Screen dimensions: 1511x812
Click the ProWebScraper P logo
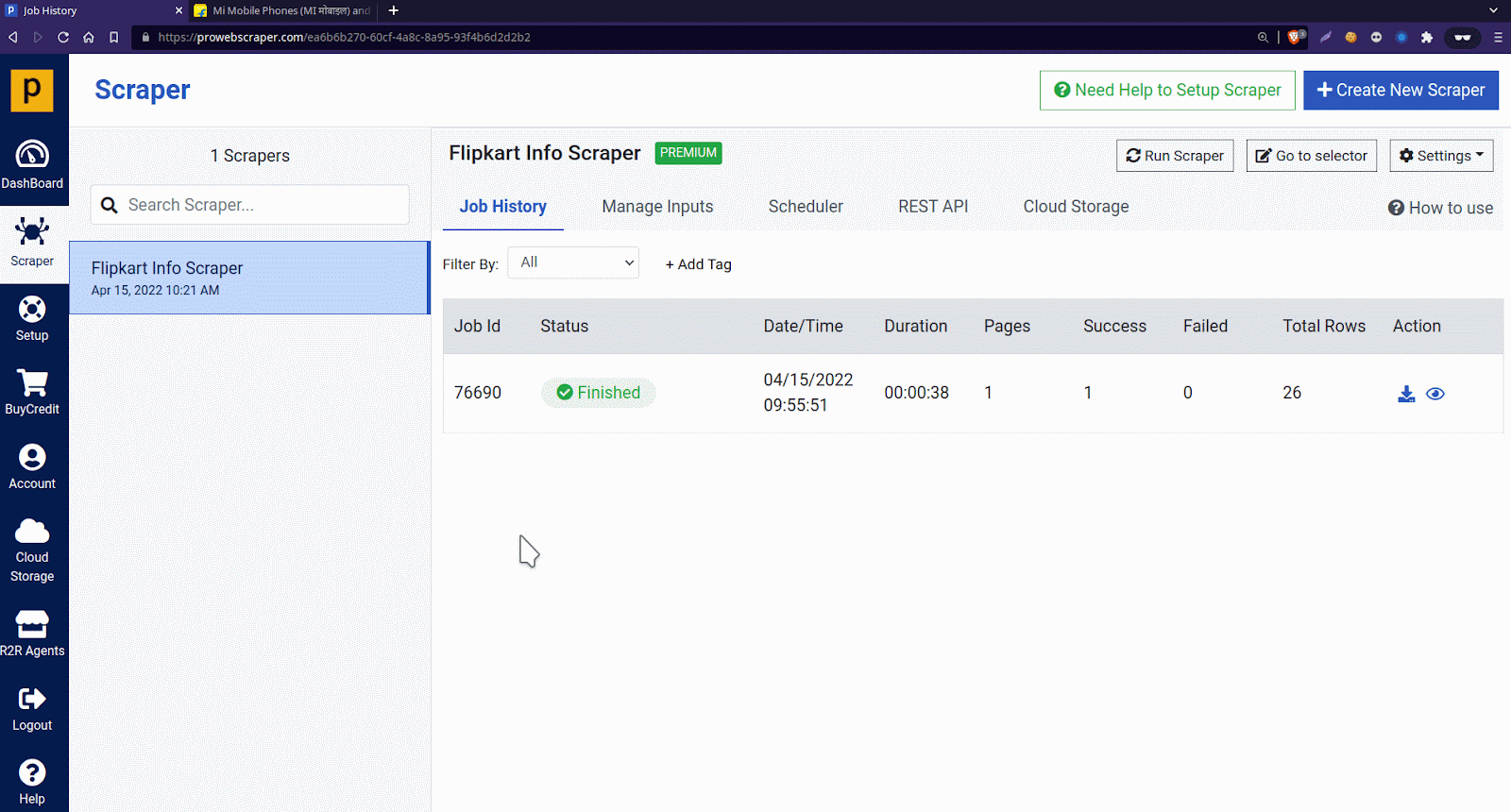coord(32,91)
